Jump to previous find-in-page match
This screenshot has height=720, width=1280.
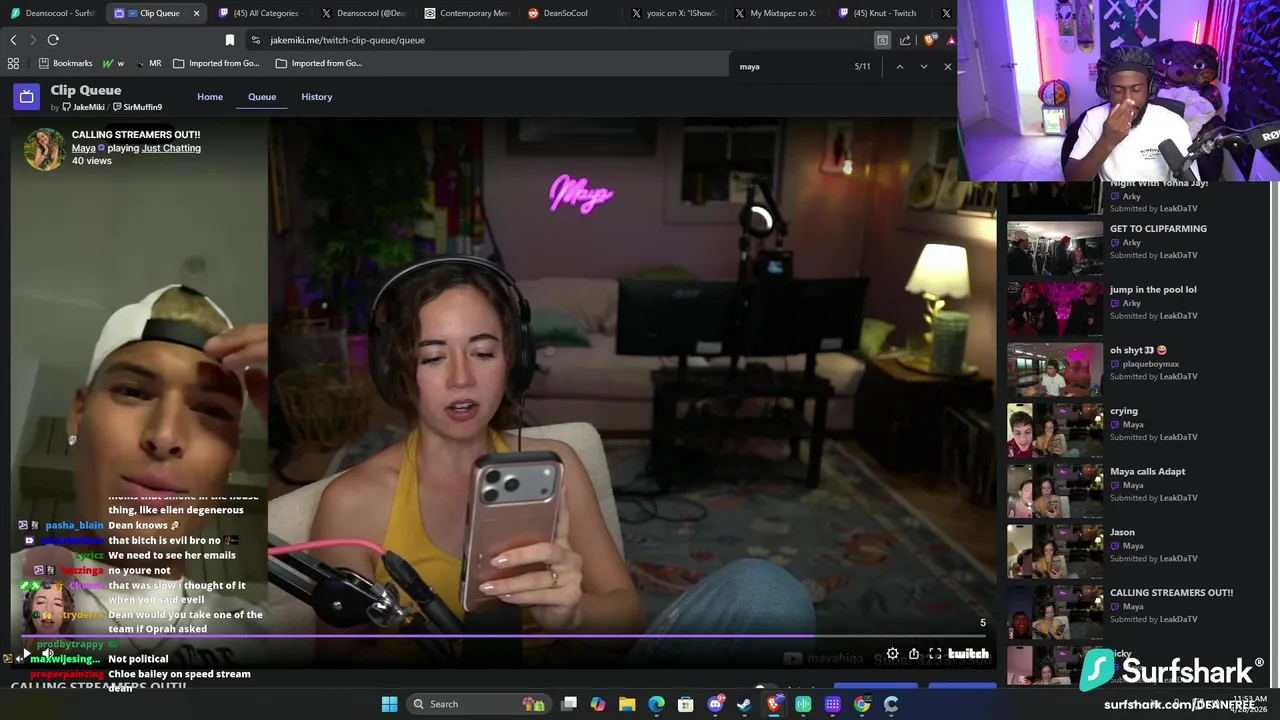pos(899,66)
